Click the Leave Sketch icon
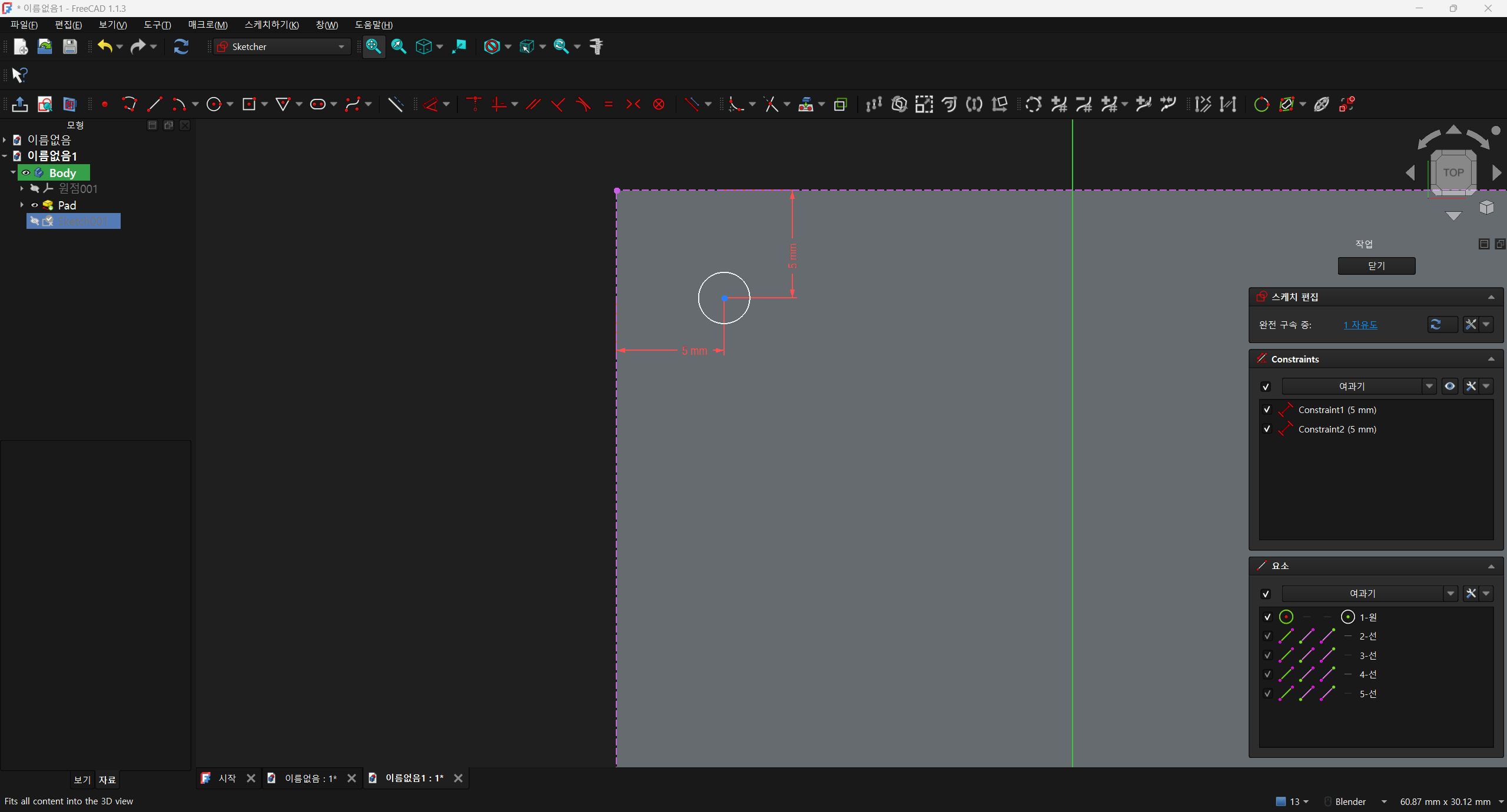The height and width of the screenshot is (812, 1507). [x=20, y=105]
